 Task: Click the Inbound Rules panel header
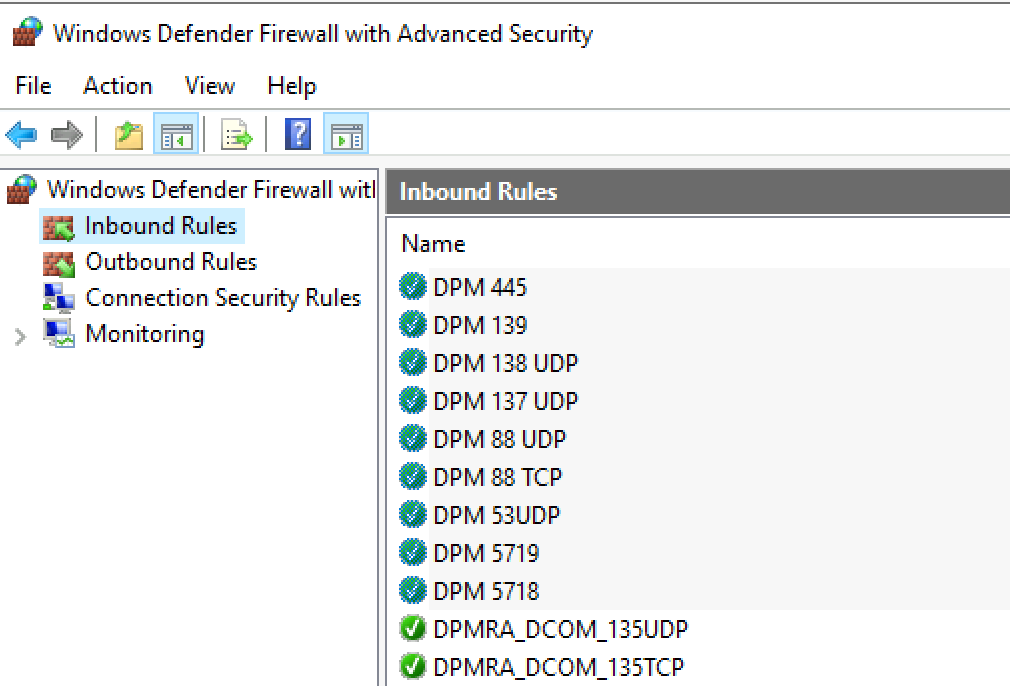[x=698, y=192]
